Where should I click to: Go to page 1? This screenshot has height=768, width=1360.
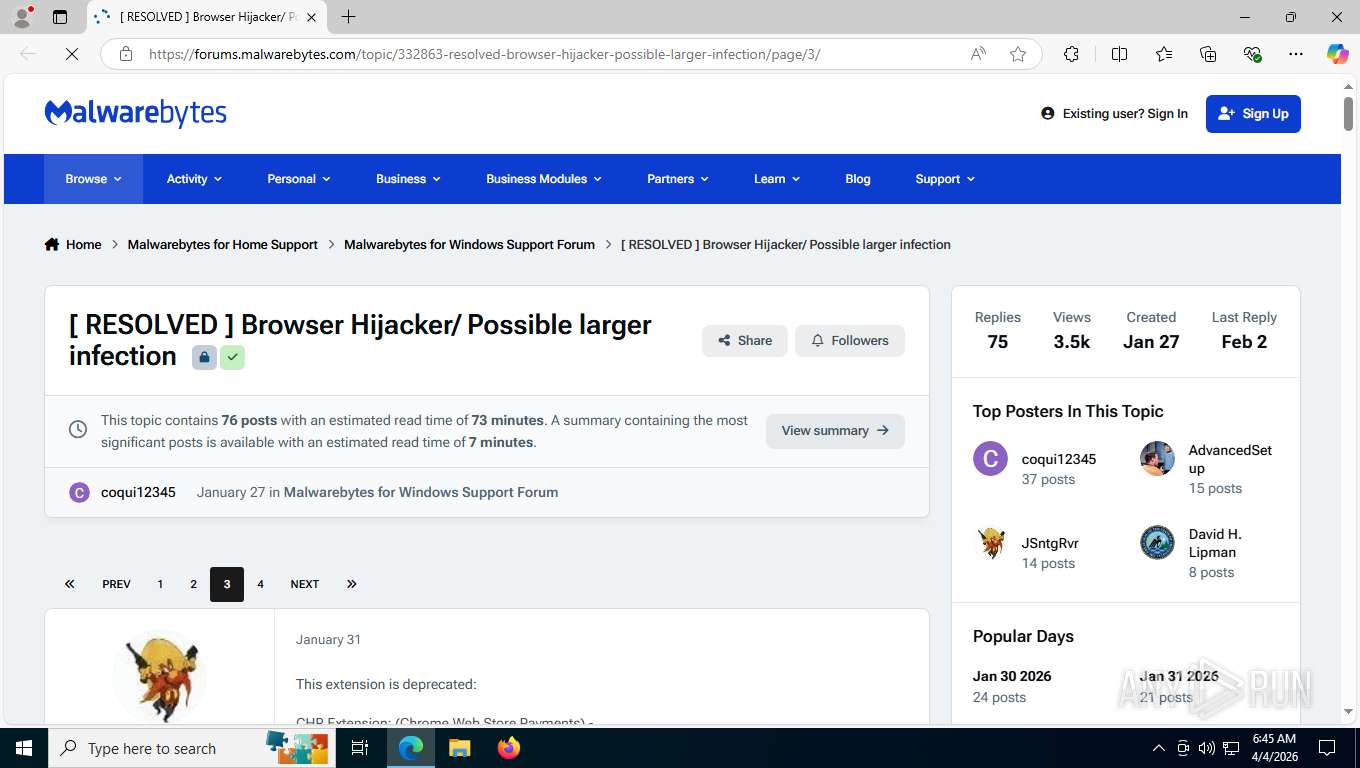160,584
